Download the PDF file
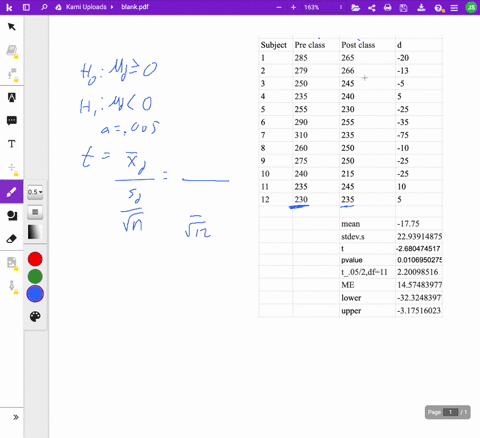 pos(421,7)
